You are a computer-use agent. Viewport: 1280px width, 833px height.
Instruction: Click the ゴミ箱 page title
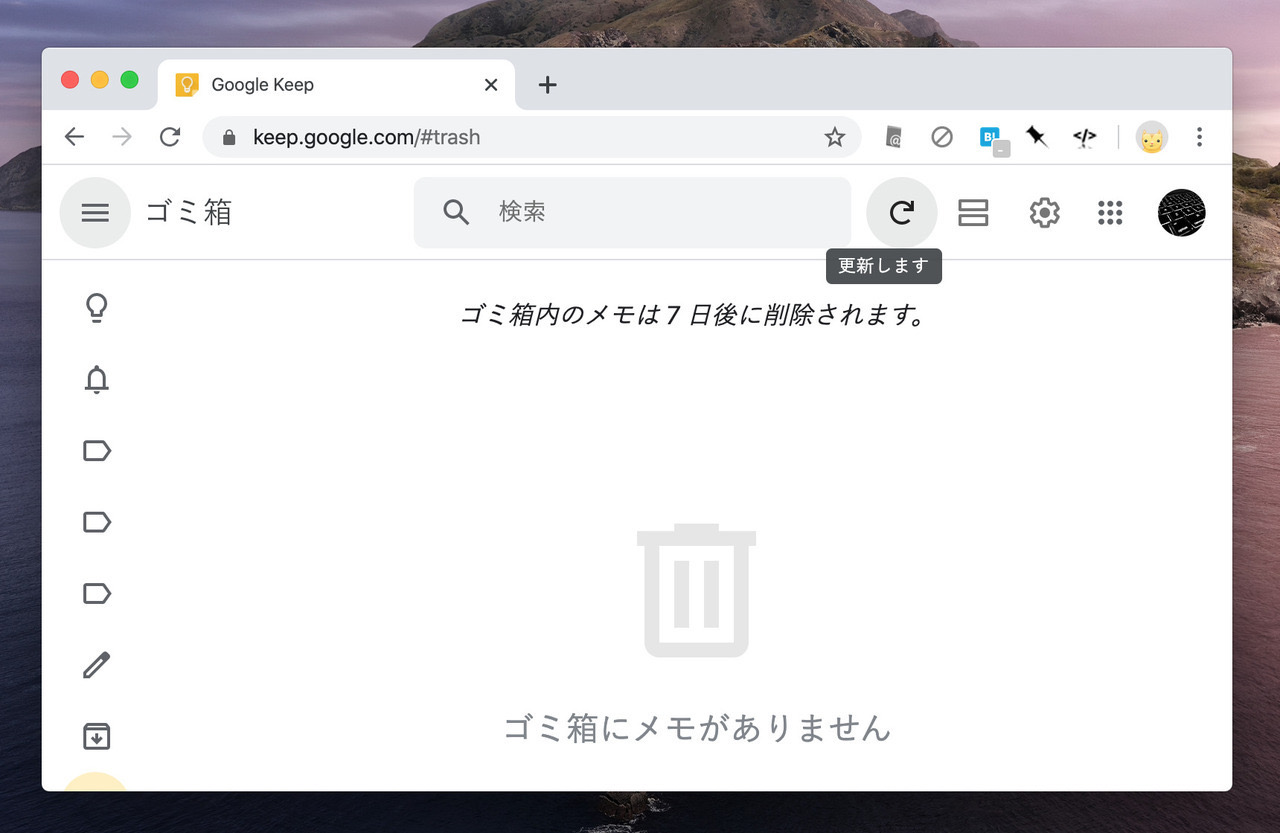pos(189,212)
